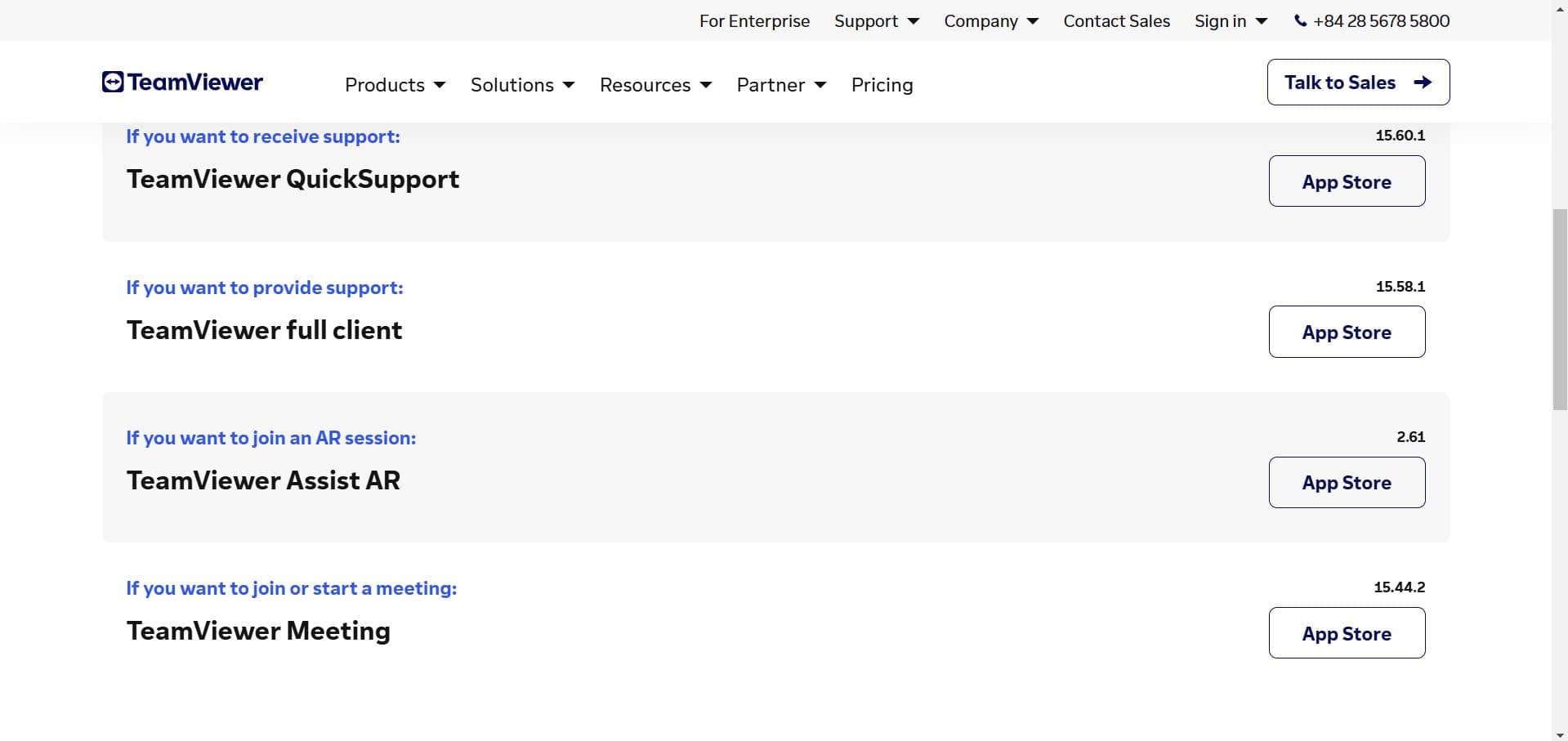The width and height of the screenshot is (1568, 741).
Task: Click the TeamViewer full client heading
Action: pyautogui.click(x=264, y=330)
